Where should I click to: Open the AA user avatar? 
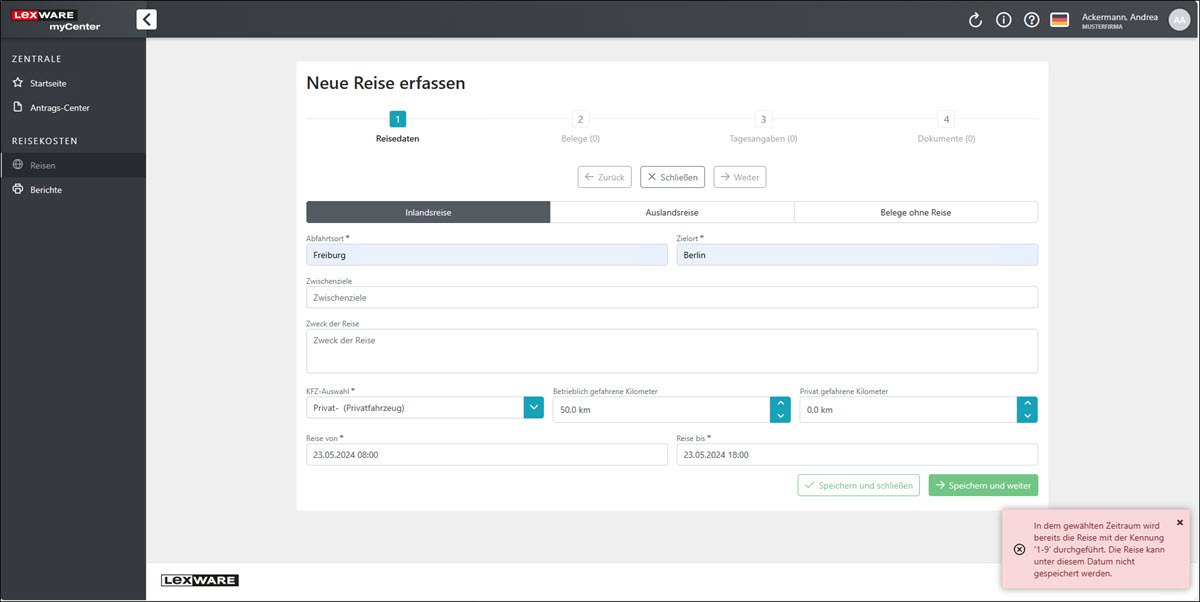1179,20
